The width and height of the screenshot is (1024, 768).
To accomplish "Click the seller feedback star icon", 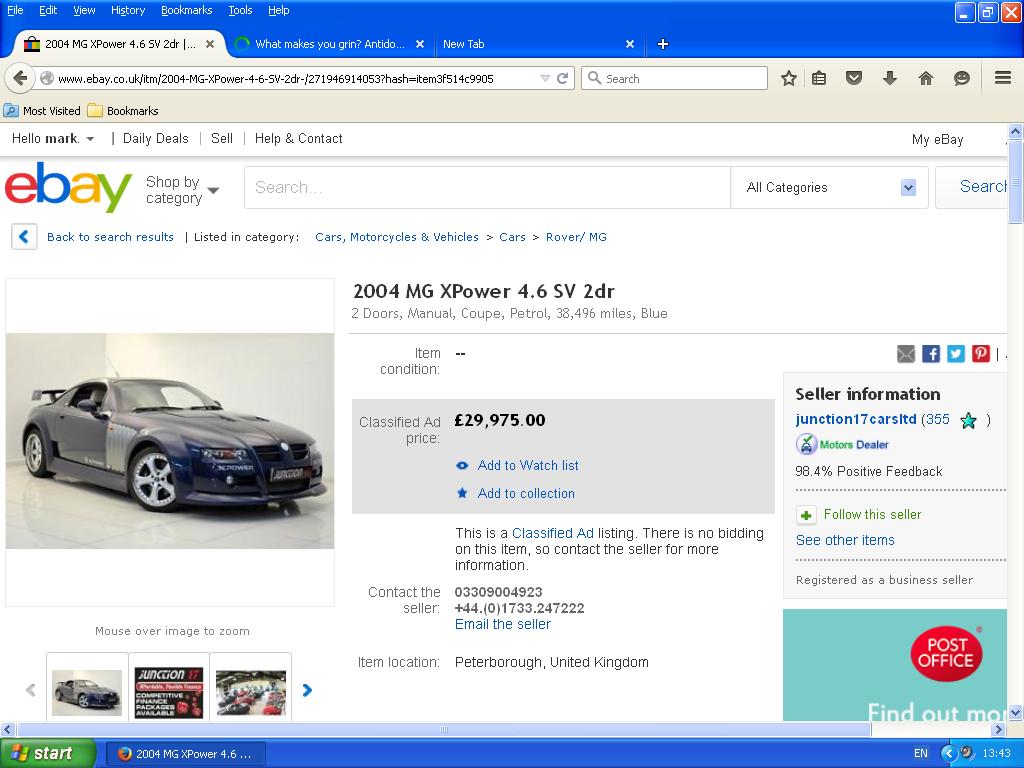I will pyautogui.click(x=968, y=421).
